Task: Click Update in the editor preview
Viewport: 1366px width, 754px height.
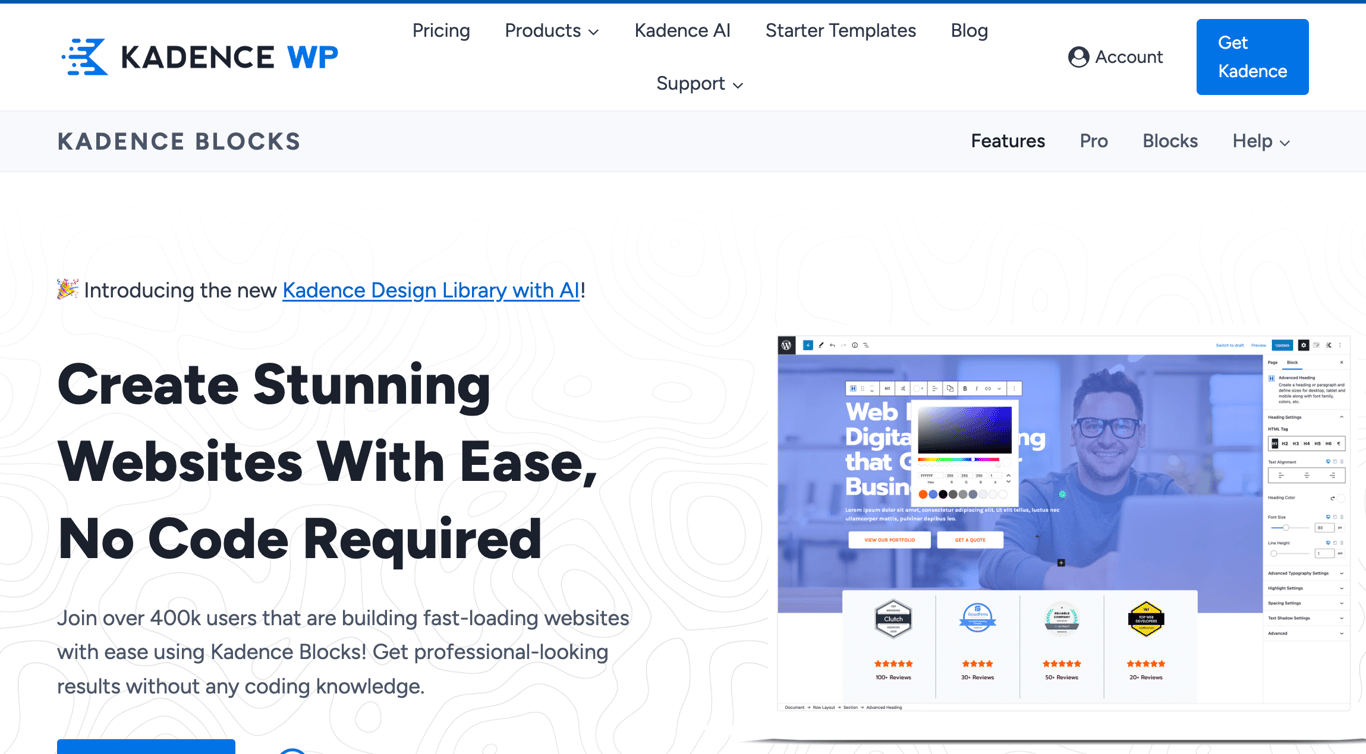Action: coord(1282,345)
